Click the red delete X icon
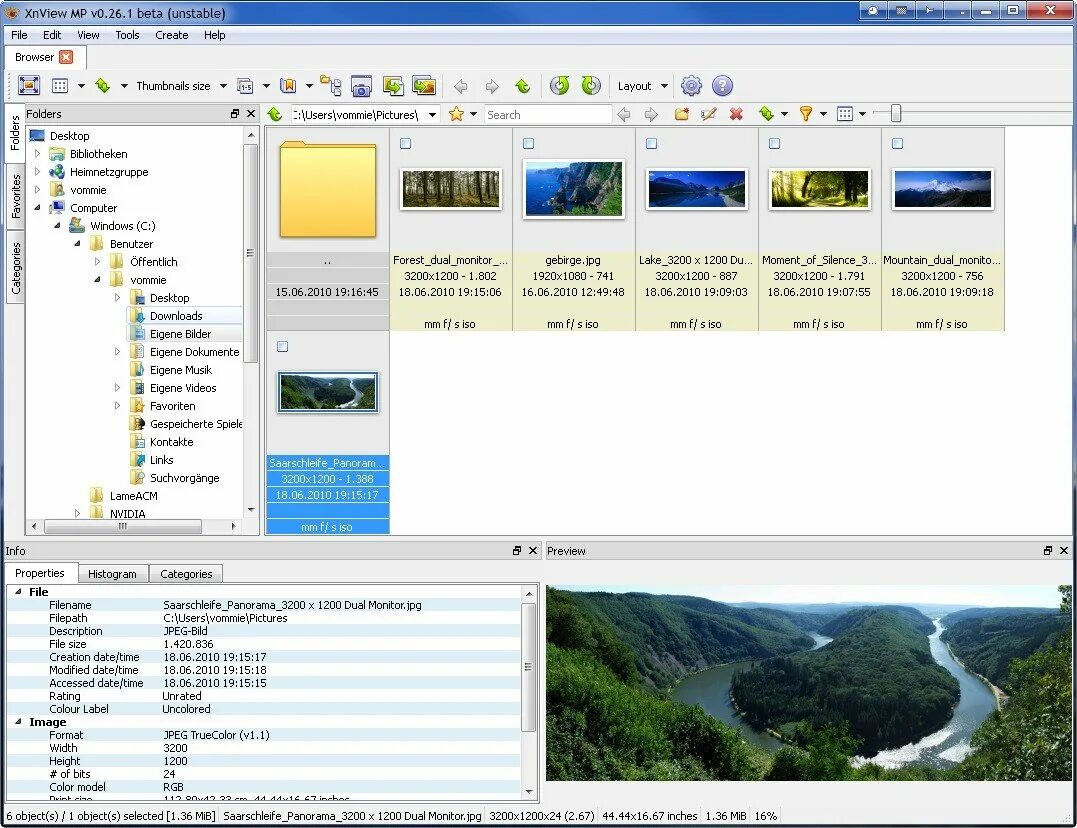This screenshot has height=828, width=1077. (x=736, y=114)
